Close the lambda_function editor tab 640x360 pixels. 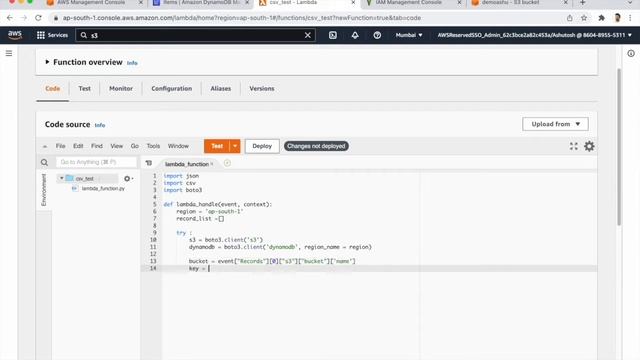[x=212, y=164]
